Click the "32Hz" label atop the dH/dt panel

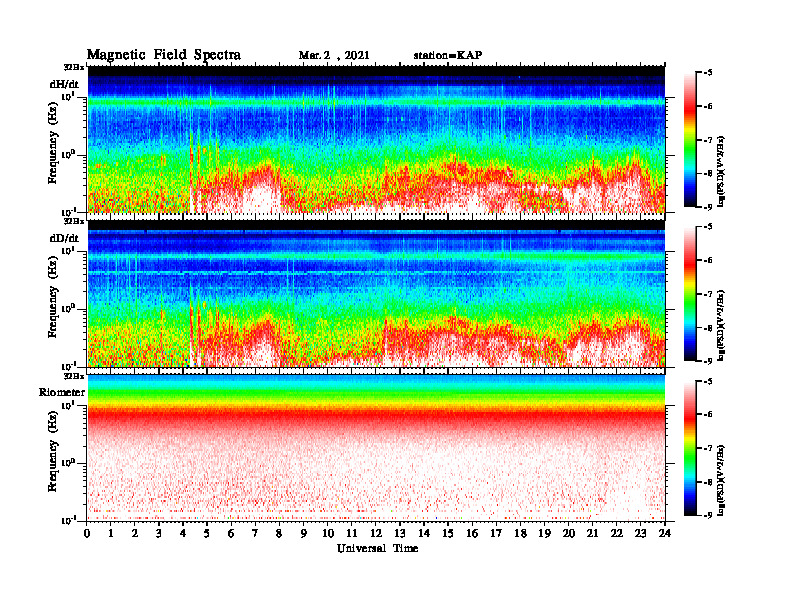tap(74, 67)
